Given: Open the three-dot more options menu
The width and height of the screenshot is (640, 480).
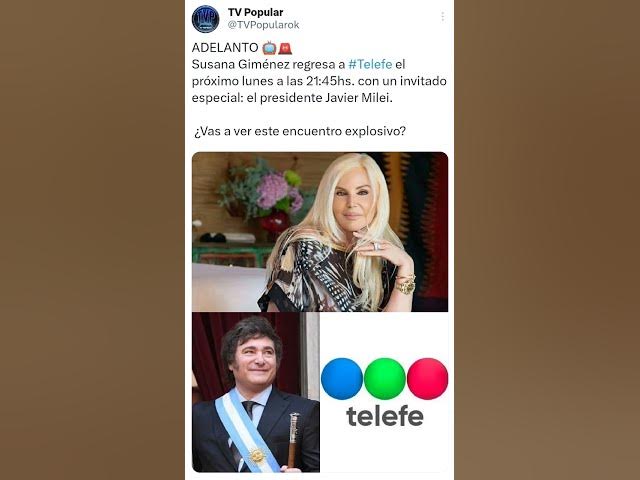Looking at the screenshot, I should pos(442,17).
